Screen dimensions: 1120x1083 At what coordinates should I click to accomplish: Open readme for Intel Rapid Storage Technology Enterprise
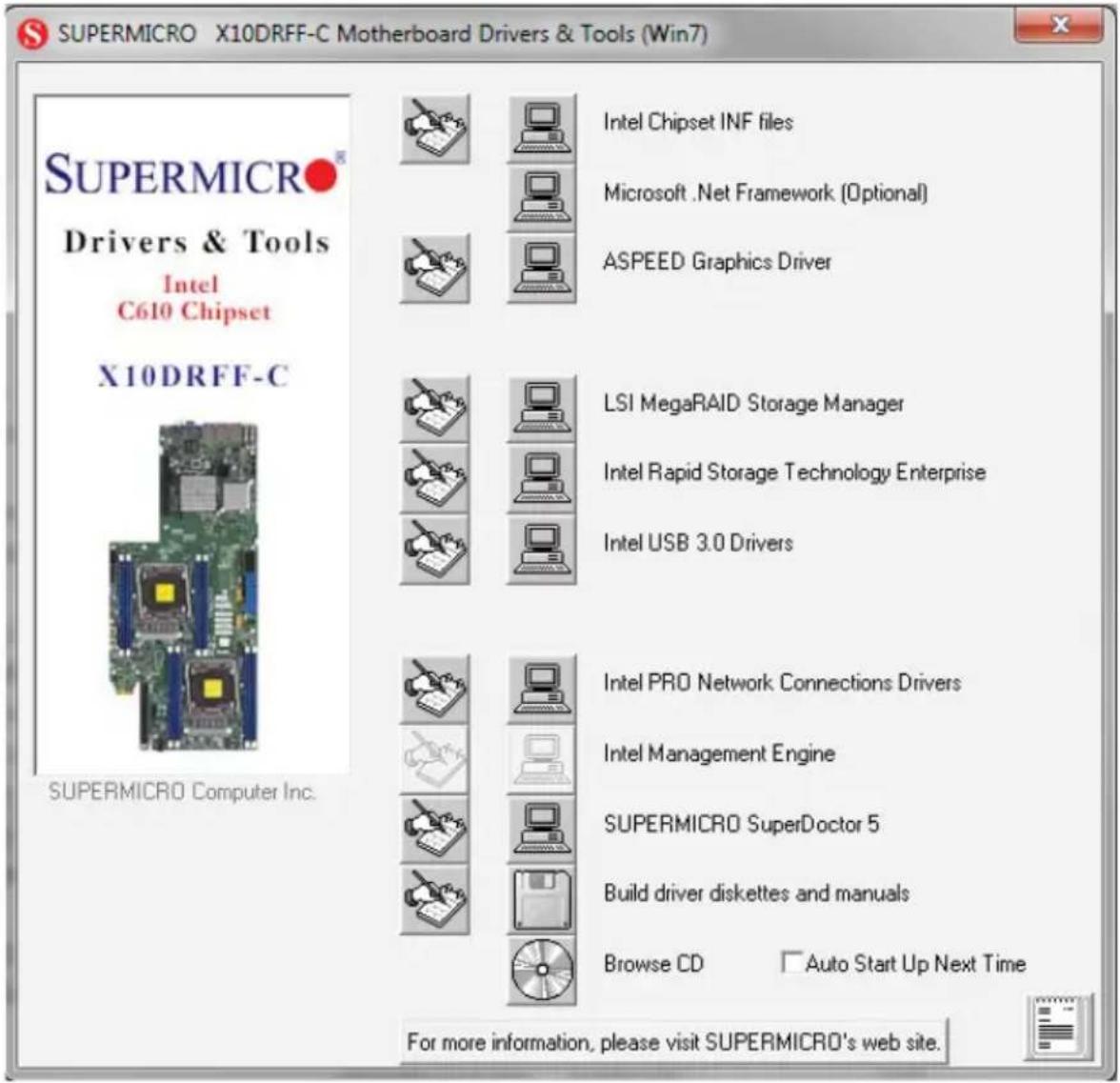(435, 478)
